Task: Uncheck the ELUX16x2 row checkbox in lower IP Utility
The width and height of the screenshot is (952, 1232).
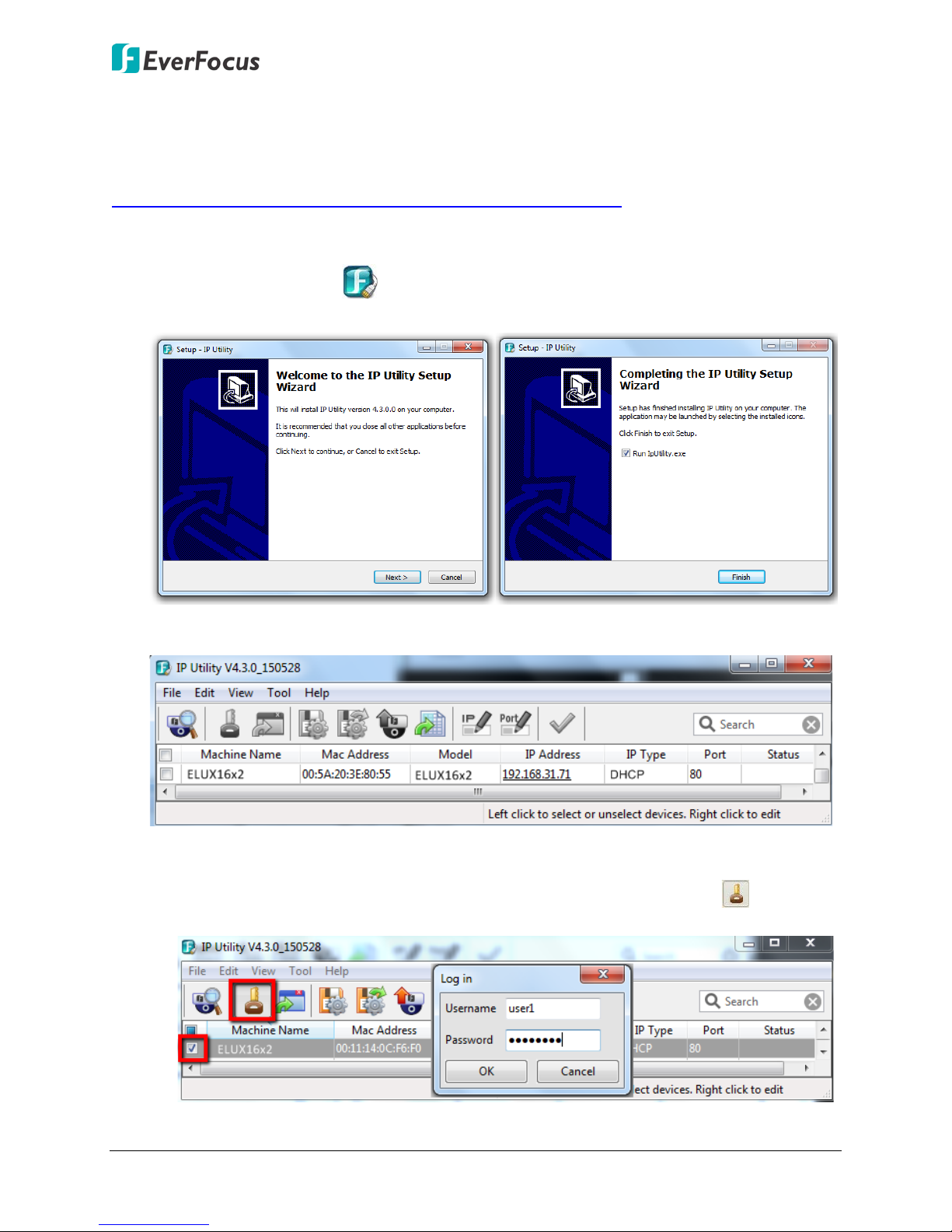Action: (x=192, y=1049)
